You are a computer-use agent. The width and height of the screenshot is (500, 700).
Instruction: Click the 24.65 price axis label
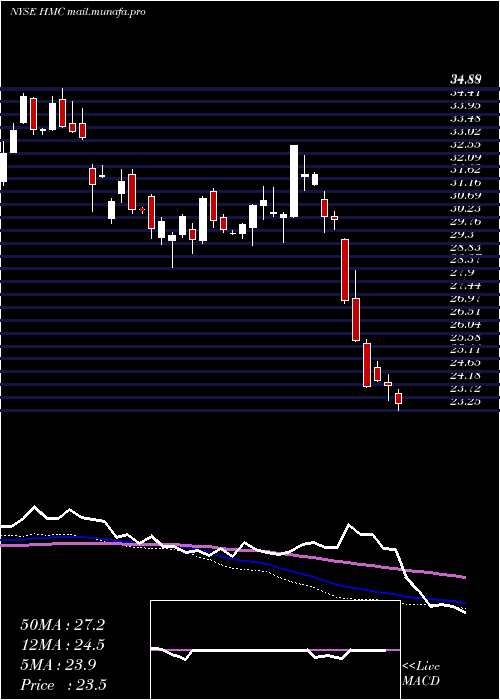(466, 363)
